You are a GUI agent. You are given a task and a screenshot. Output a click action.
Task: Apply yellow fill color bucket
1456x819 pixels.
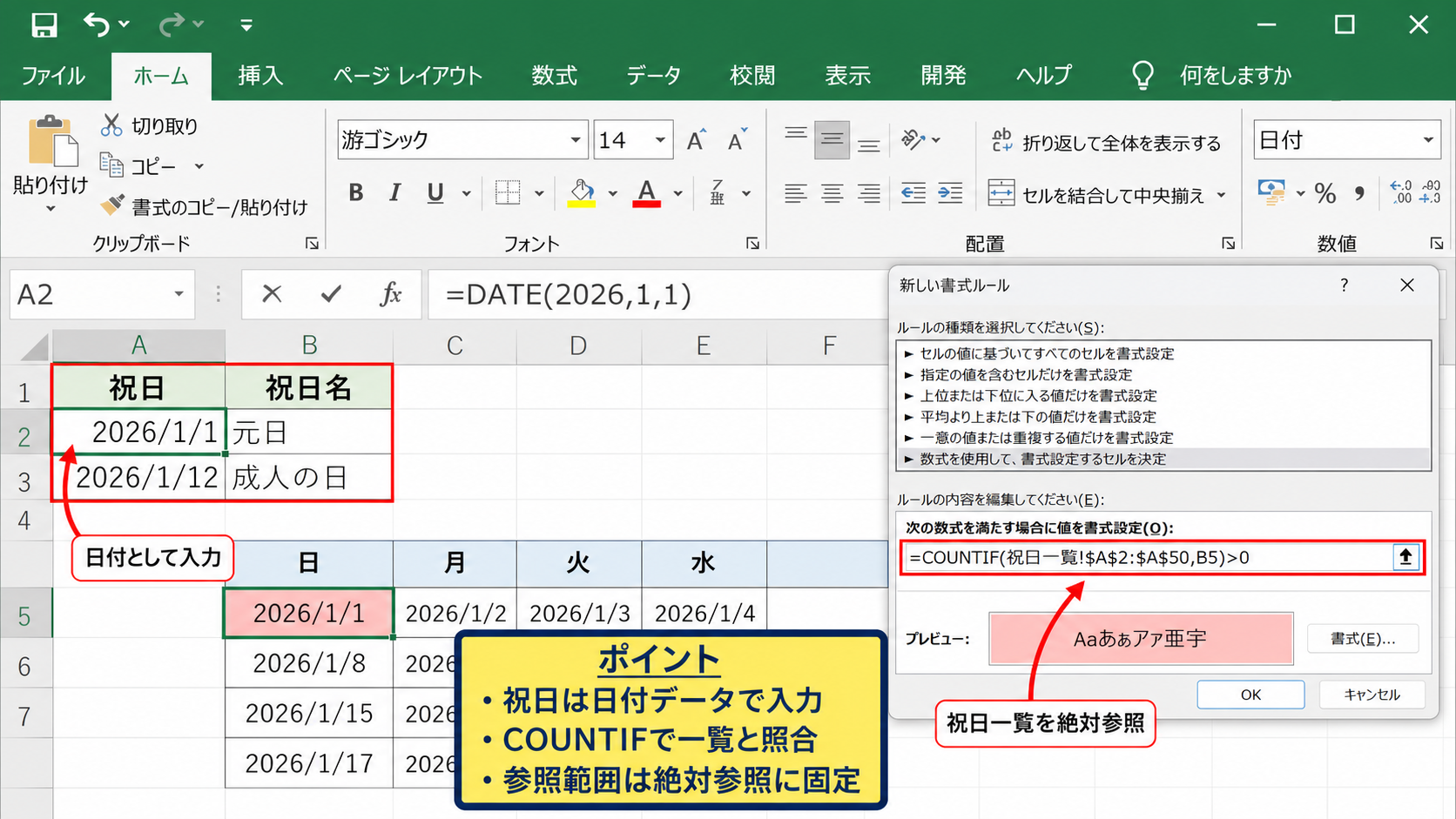click(x=582, y=193)
